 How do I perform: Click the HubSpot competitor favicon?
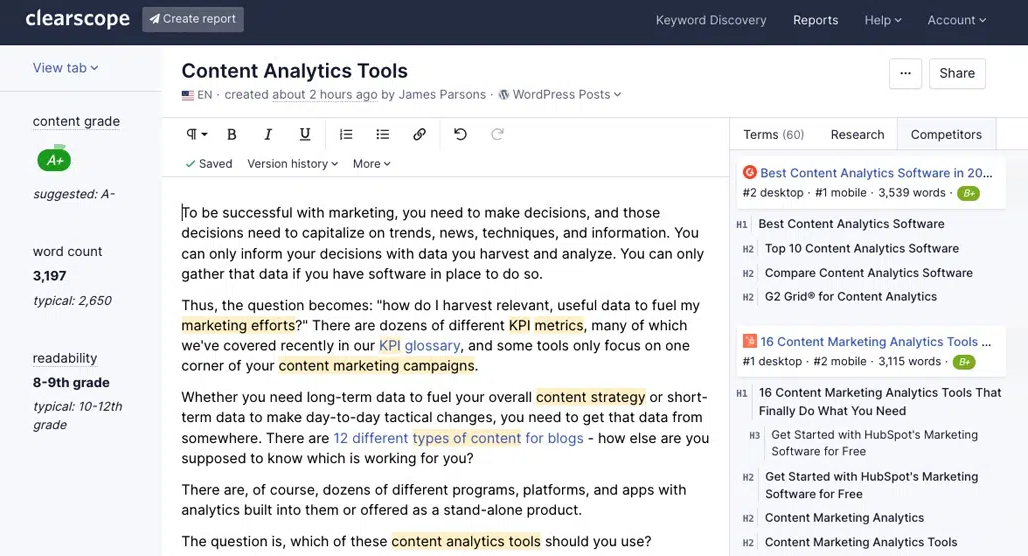click(749, 341)
